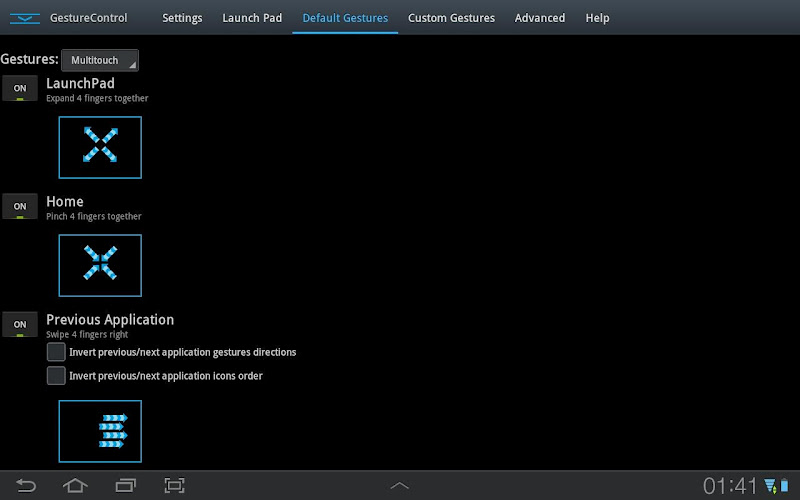Open the Launch Pad tab

coord(252,18)
